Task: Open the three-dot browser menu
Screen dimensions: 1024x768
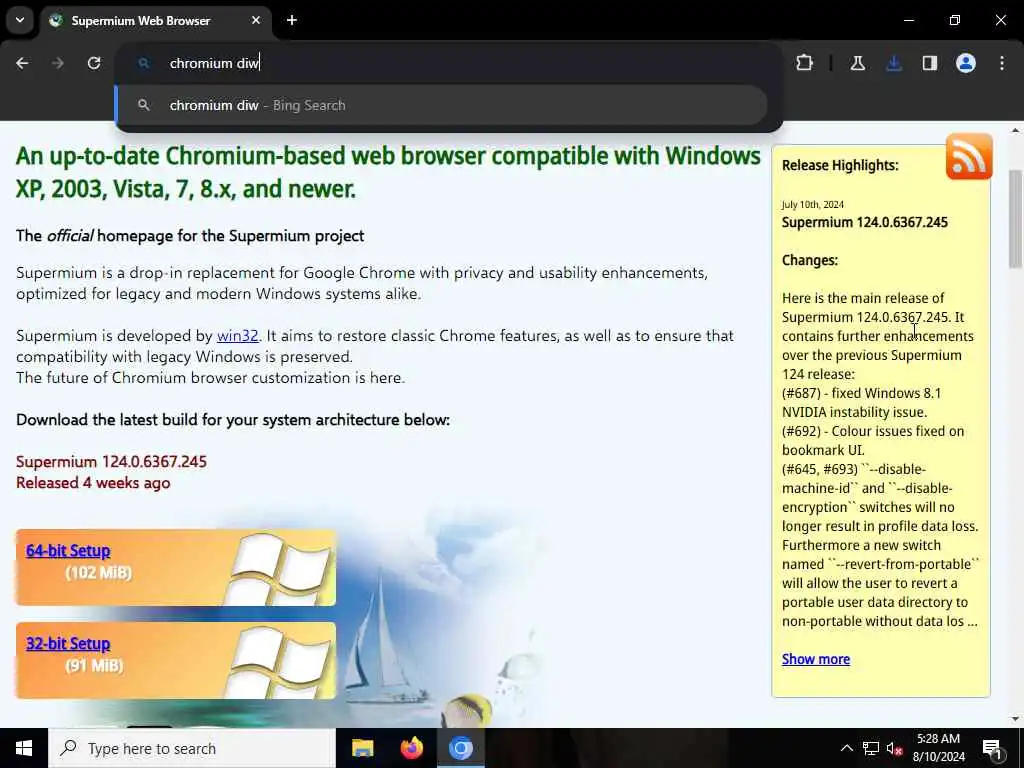Action: pos(1002,63)
